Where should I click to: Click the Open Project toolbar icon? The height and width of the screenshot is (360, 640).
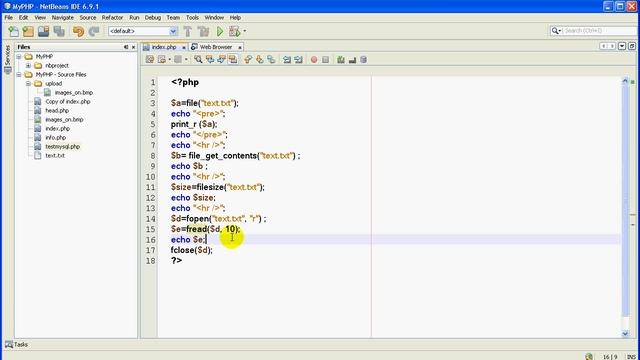43,31
